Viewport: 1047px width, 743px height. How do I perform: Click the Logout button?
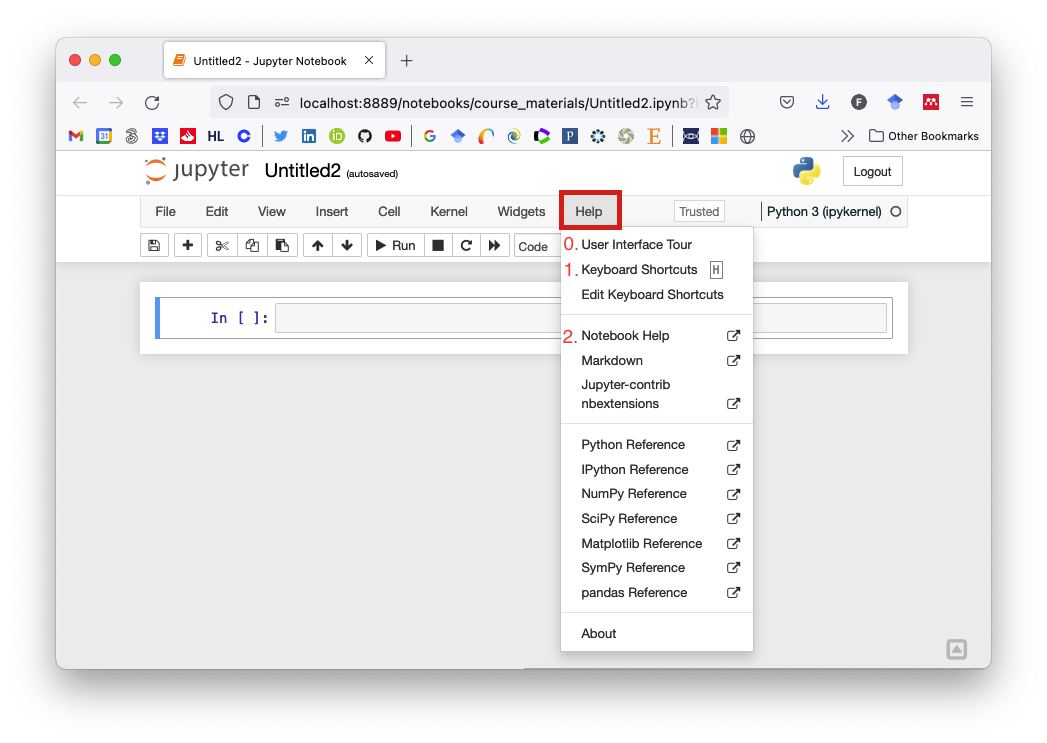pyautogui.click(x=872, y=172)
